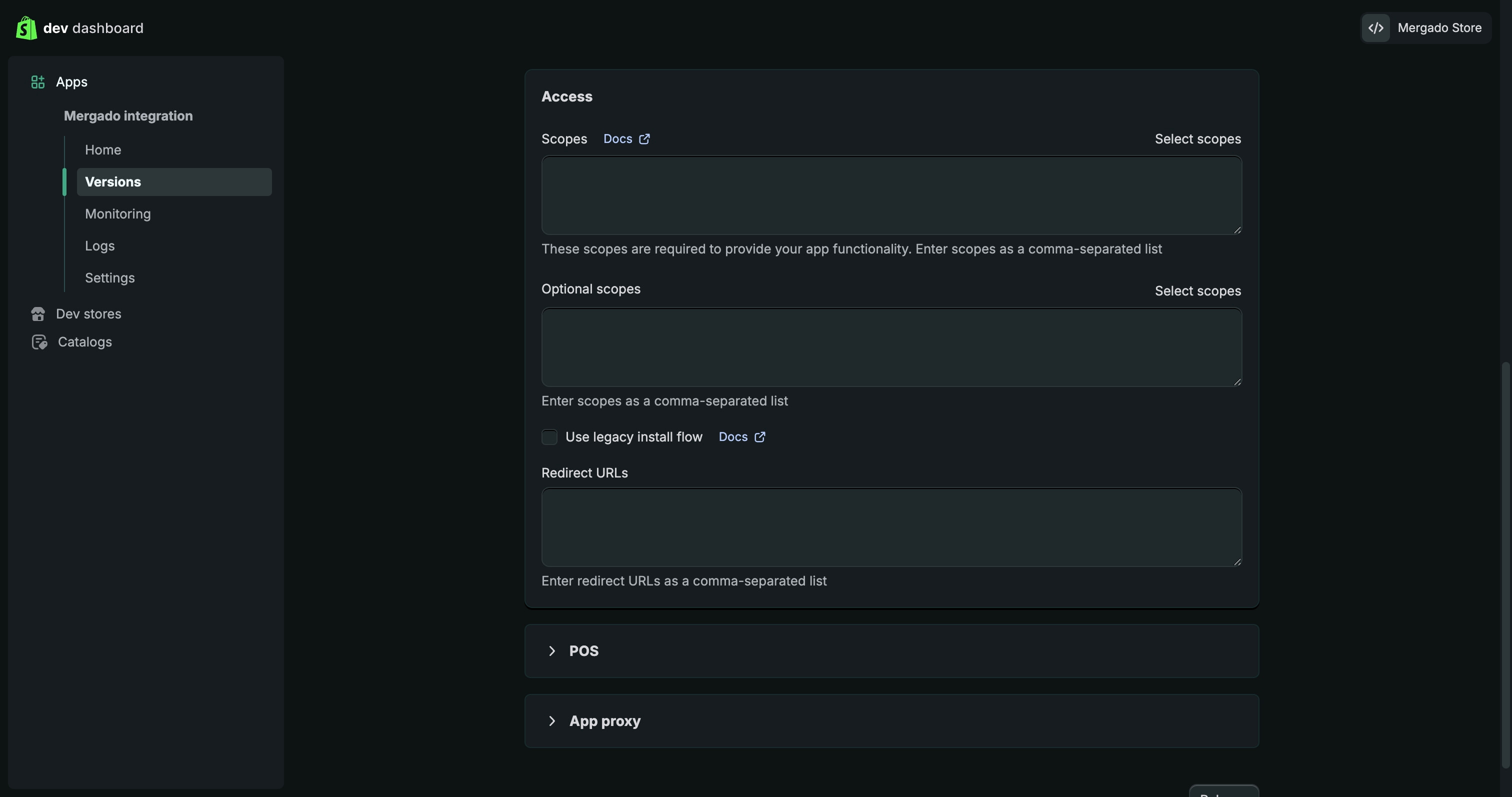Screen dimensions: 1512x797
Task: Open external link icon beside legacy install Docs
Action: pyautogui.click(x=759, y=437)
